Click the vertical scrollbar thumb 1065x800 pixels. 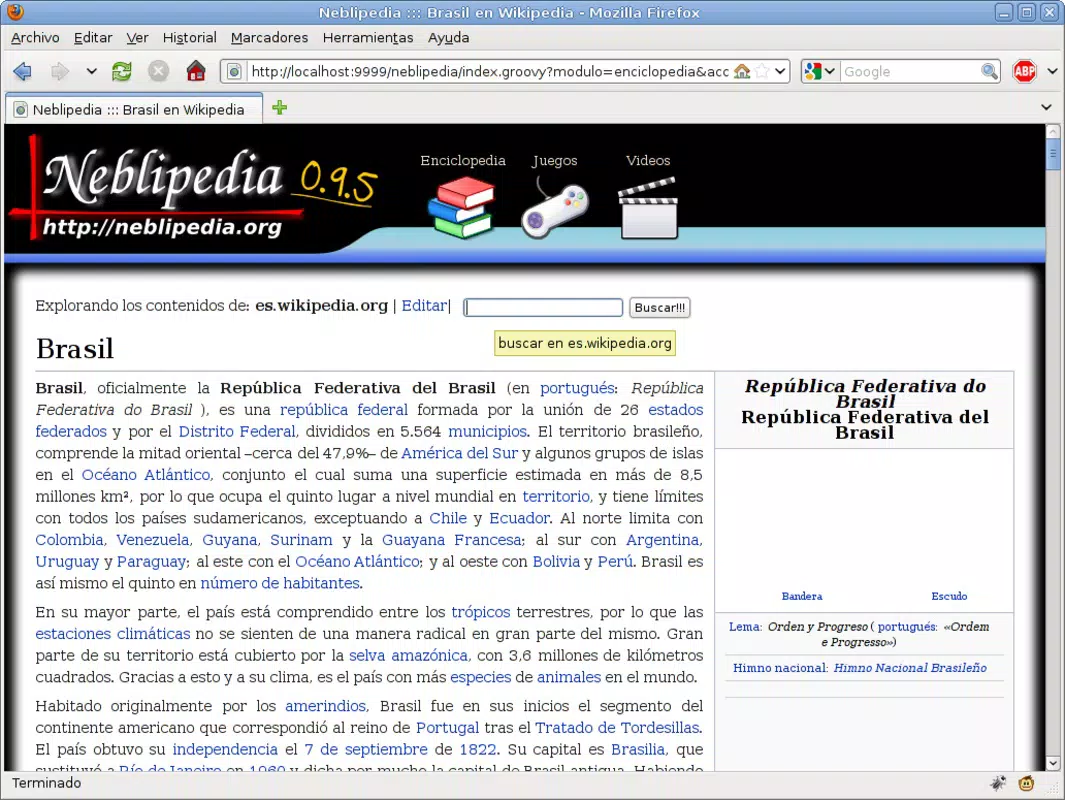click(x=1053, y=153)
